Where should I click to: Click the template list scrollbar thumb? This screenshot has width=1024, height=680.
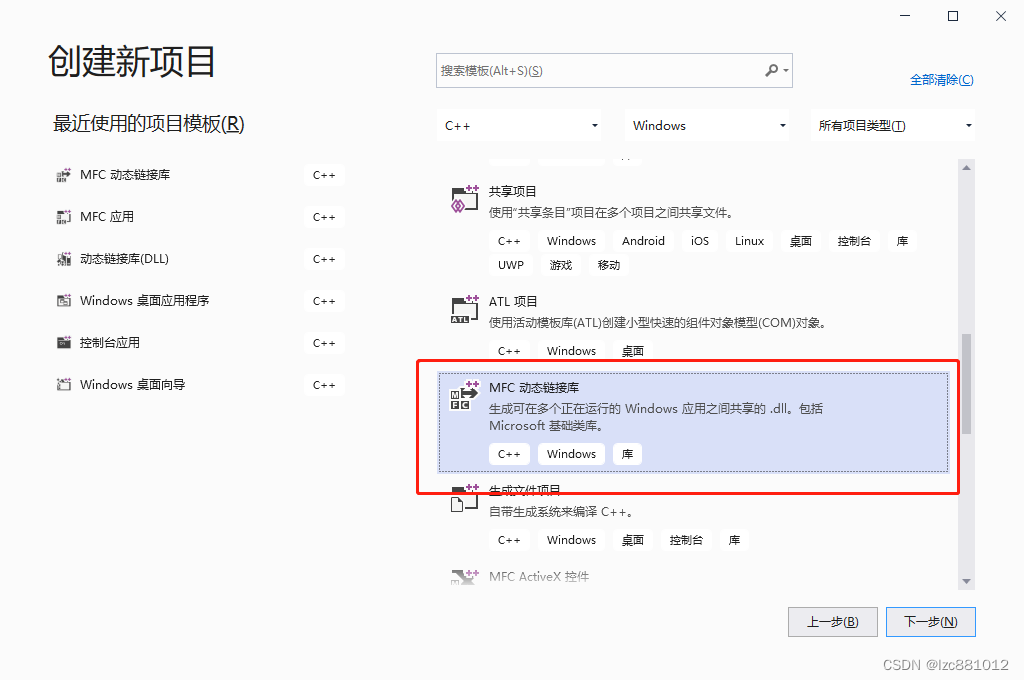(x=967, y=383)
